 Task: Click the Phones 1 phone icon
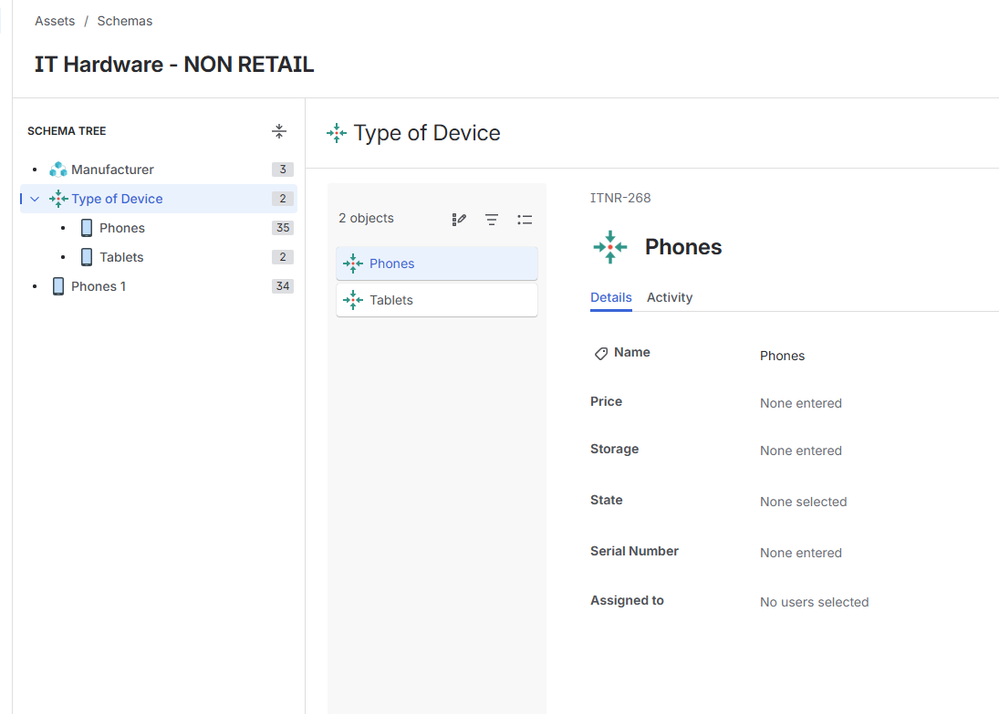point(58,286)
